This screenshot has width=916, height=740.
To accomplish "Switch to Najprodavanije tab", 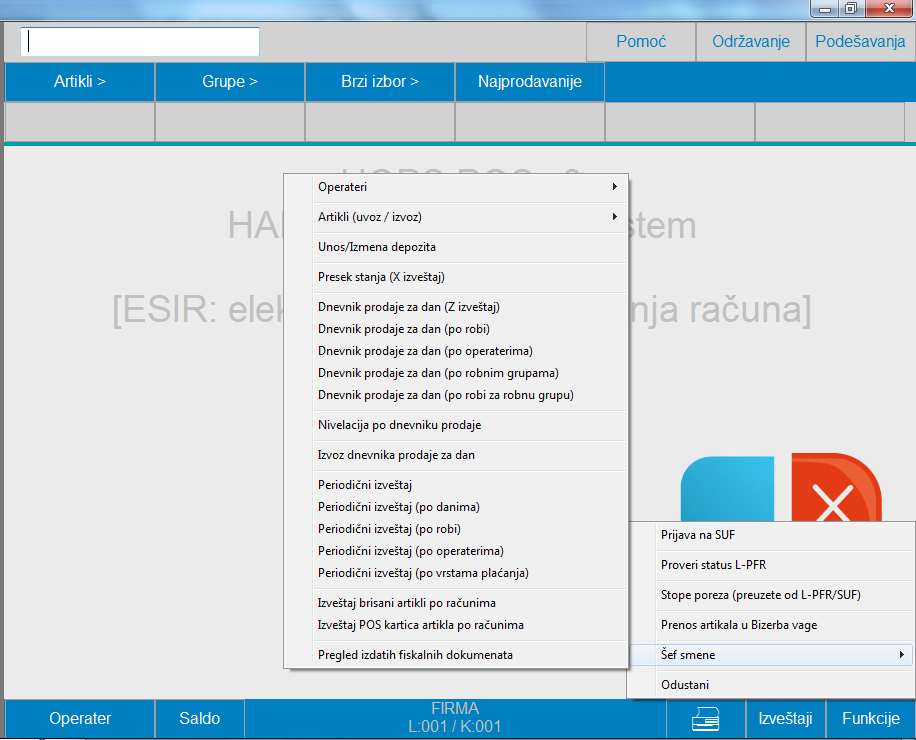I will 530,82.
